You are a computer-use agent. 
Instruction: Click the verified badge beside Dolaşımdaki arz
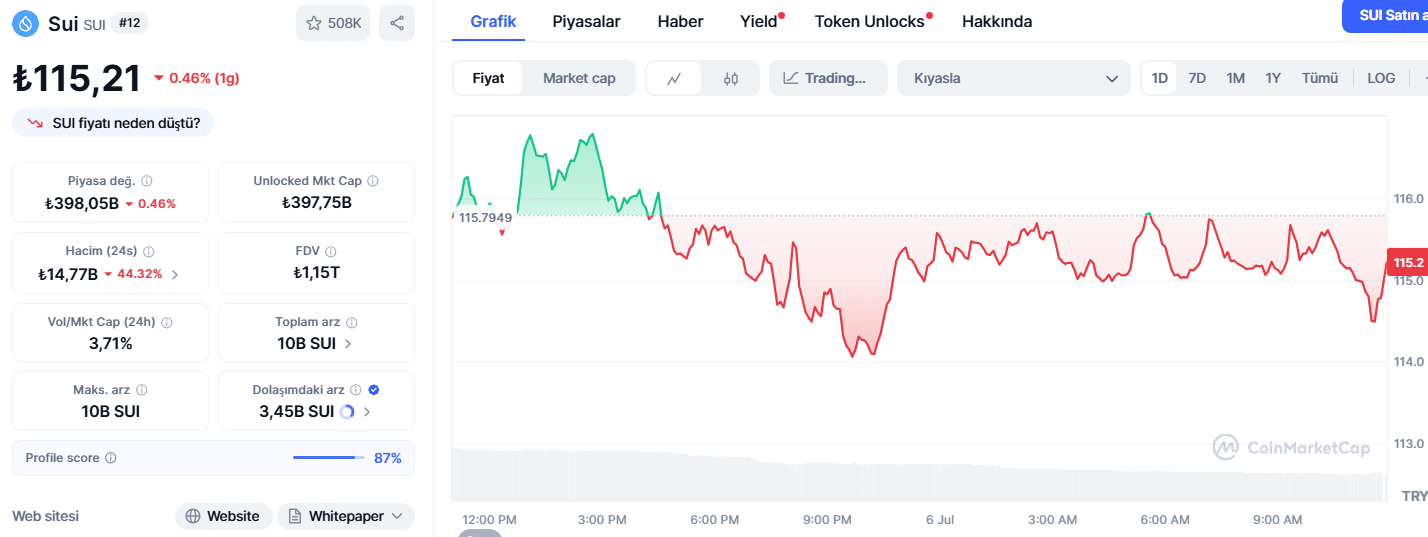pos(374,390)
